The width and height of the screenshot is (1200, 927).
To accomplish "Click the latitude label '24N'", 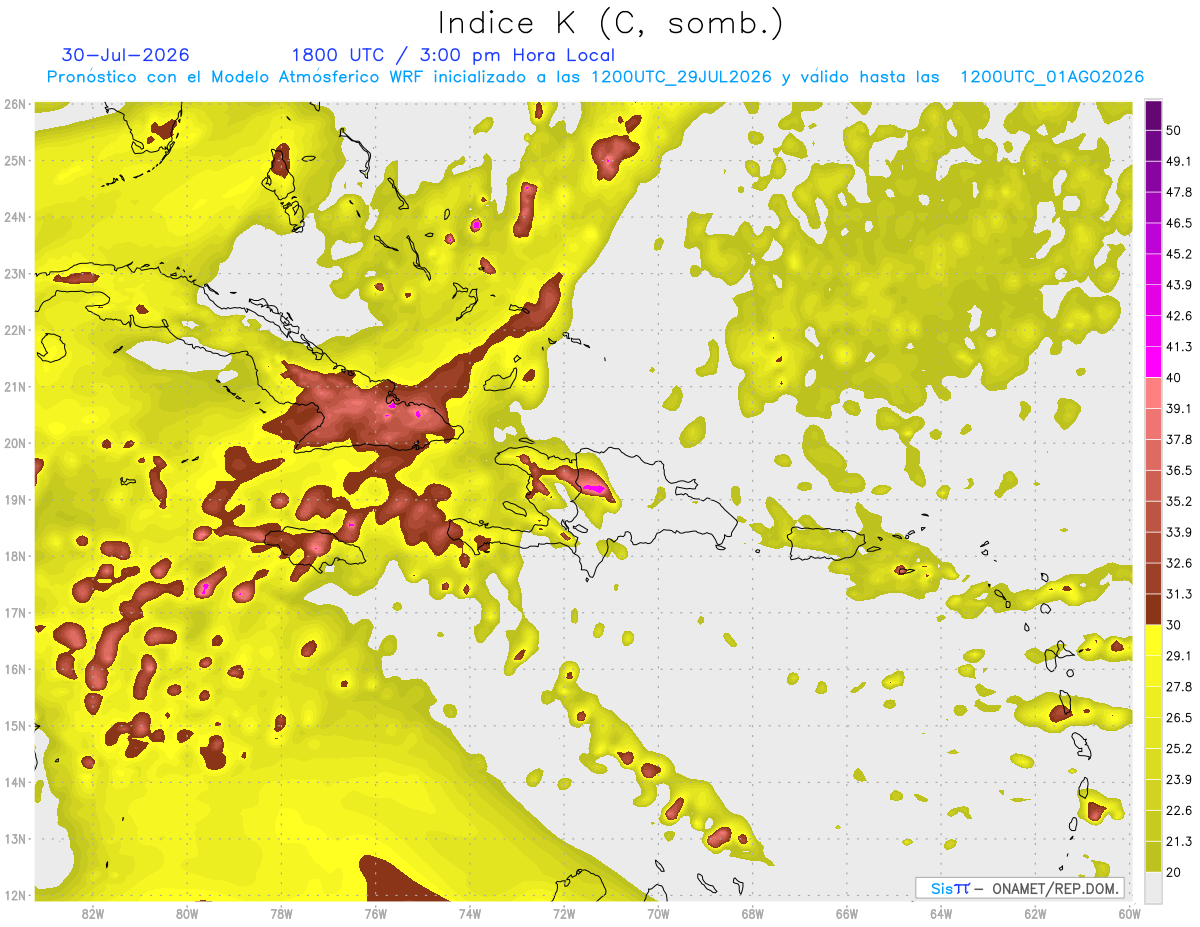I will pyautogui.click(x=14, y=217).
